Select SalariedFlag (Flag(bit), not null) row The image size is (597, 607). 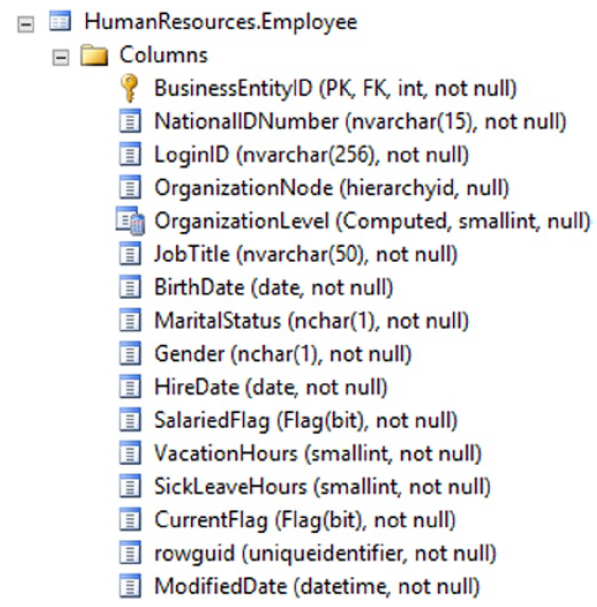tap(306, 421)
